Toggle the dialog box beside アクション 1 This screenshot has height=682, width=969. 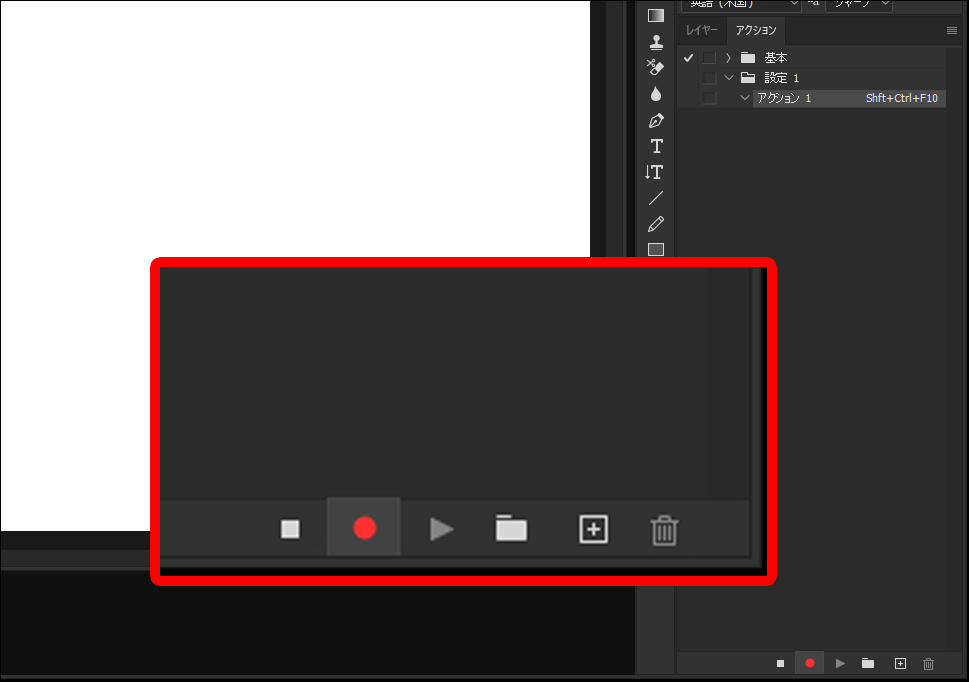[709, 98]
